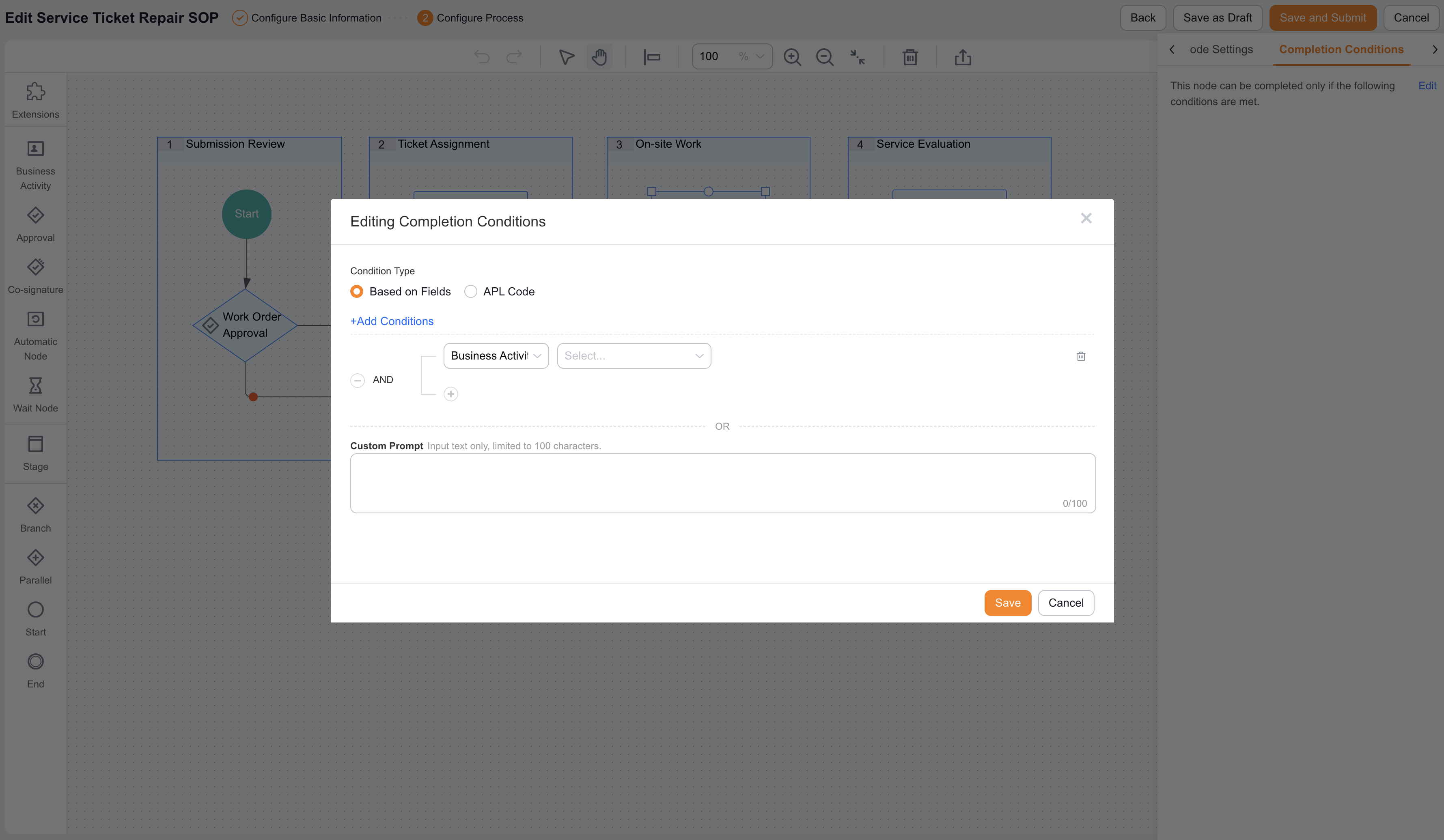Open the Business Activity field dropdown
Image resolution: width=1444 pixels, height=840 pixels.
coord(496,356)
